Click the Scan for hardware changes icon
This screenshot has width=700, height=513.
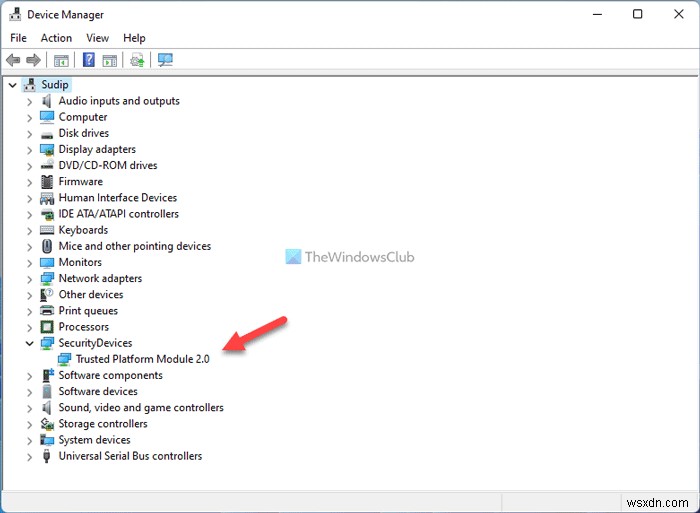[165, 60]
